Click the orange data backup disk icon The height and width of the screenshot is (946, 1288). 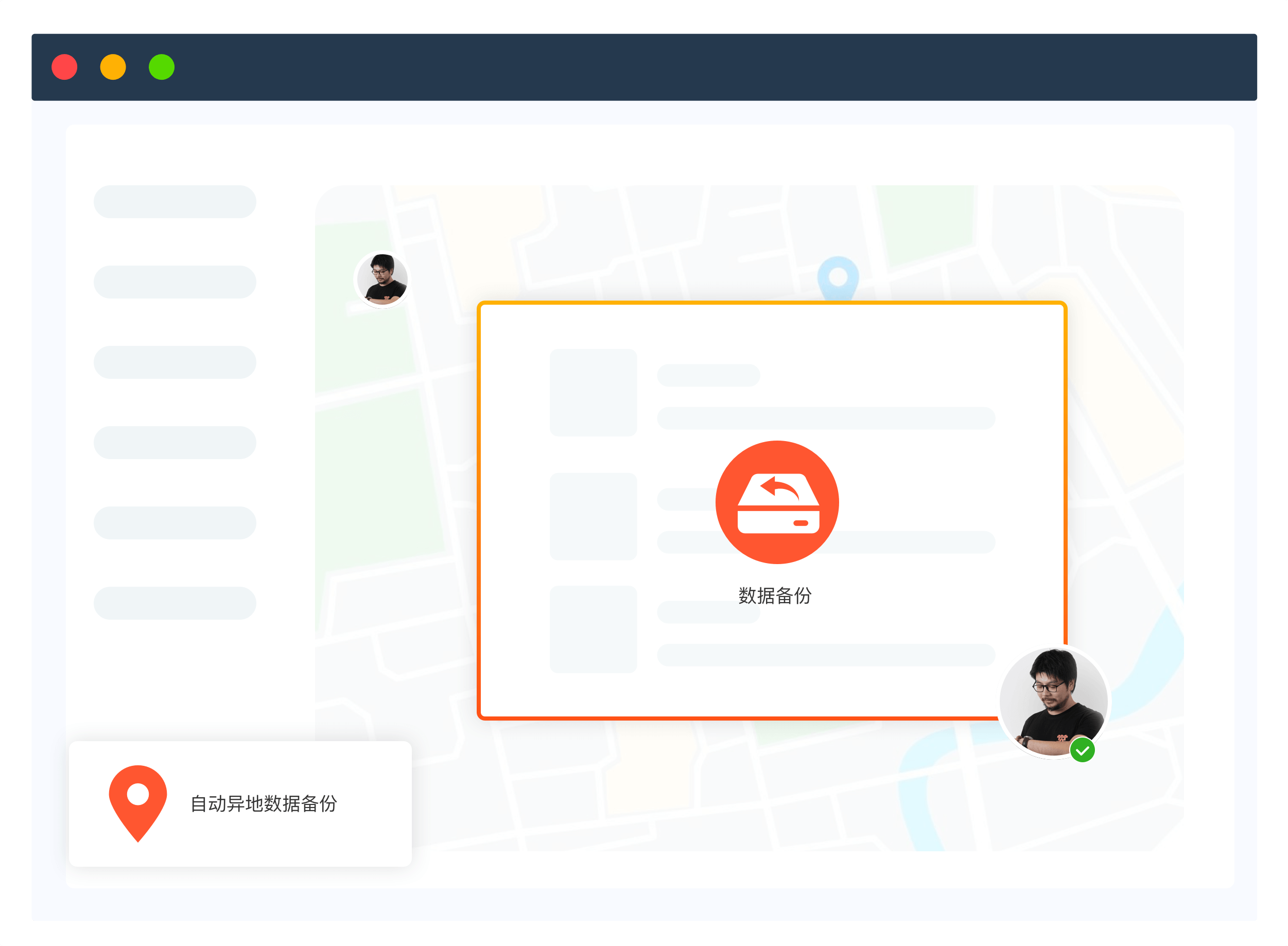[x=777, y=502]
